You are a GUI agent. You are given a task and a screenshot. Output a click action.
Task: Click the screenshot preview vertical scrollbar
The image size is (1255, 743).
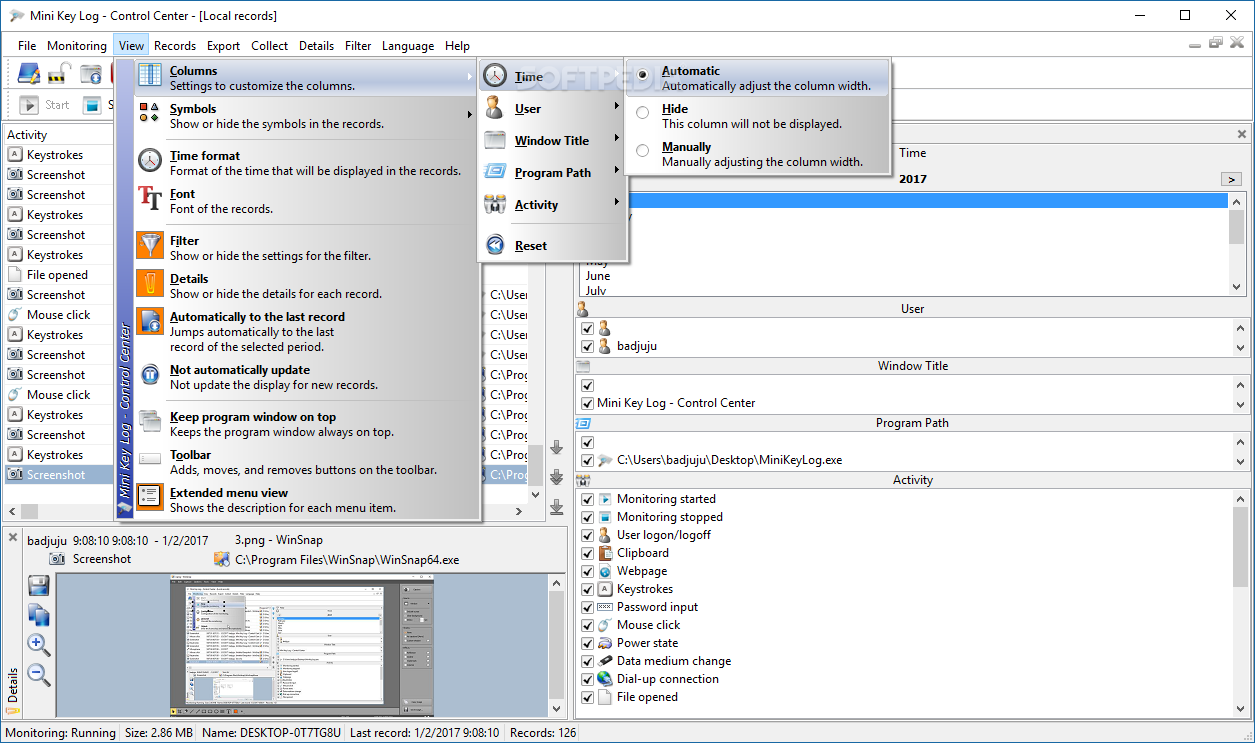[557, 644]
